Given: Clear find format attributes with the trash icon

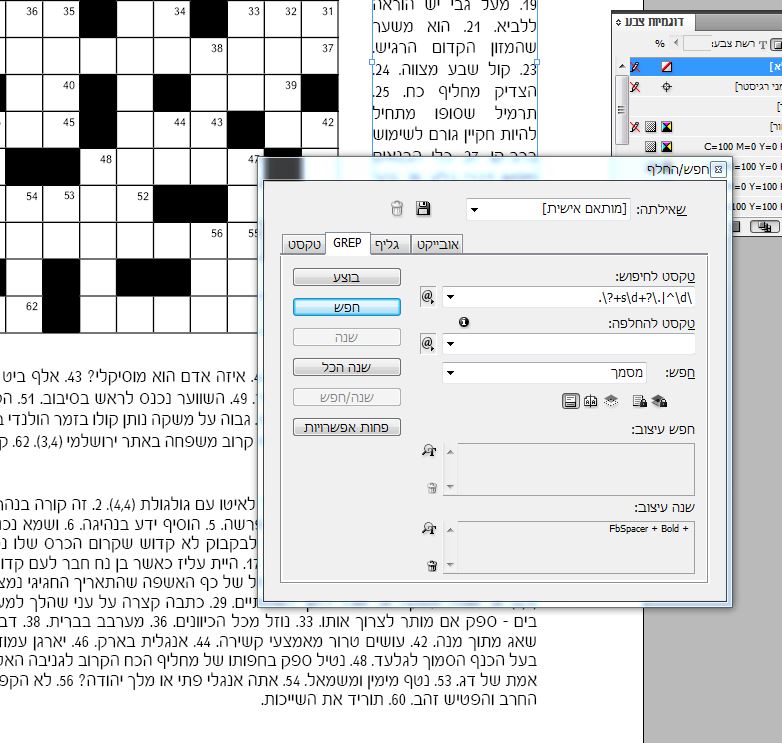Looking at the screenshot, I should click(432, 488).
